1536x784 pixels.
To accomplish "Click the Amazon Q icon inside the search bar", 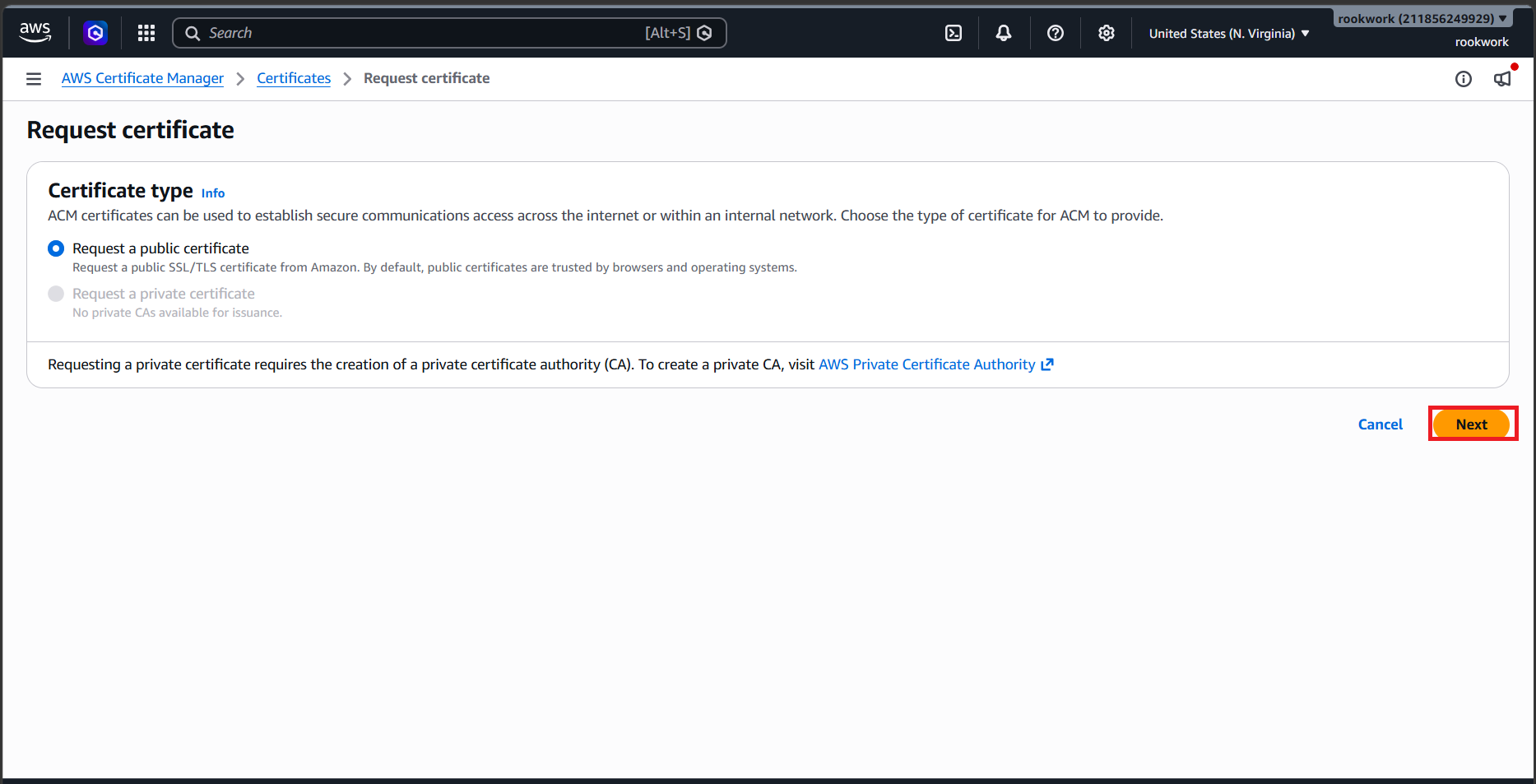I will pos(704,33).
